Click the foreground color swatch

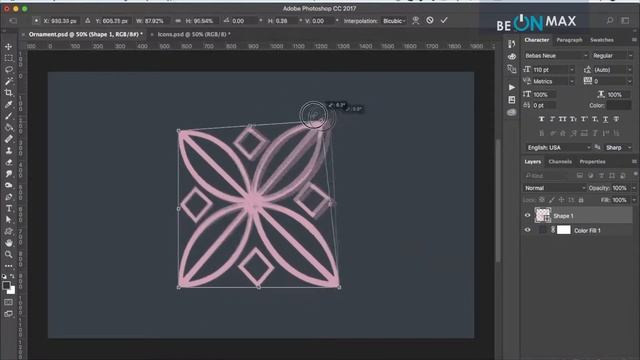pos(6,285)
